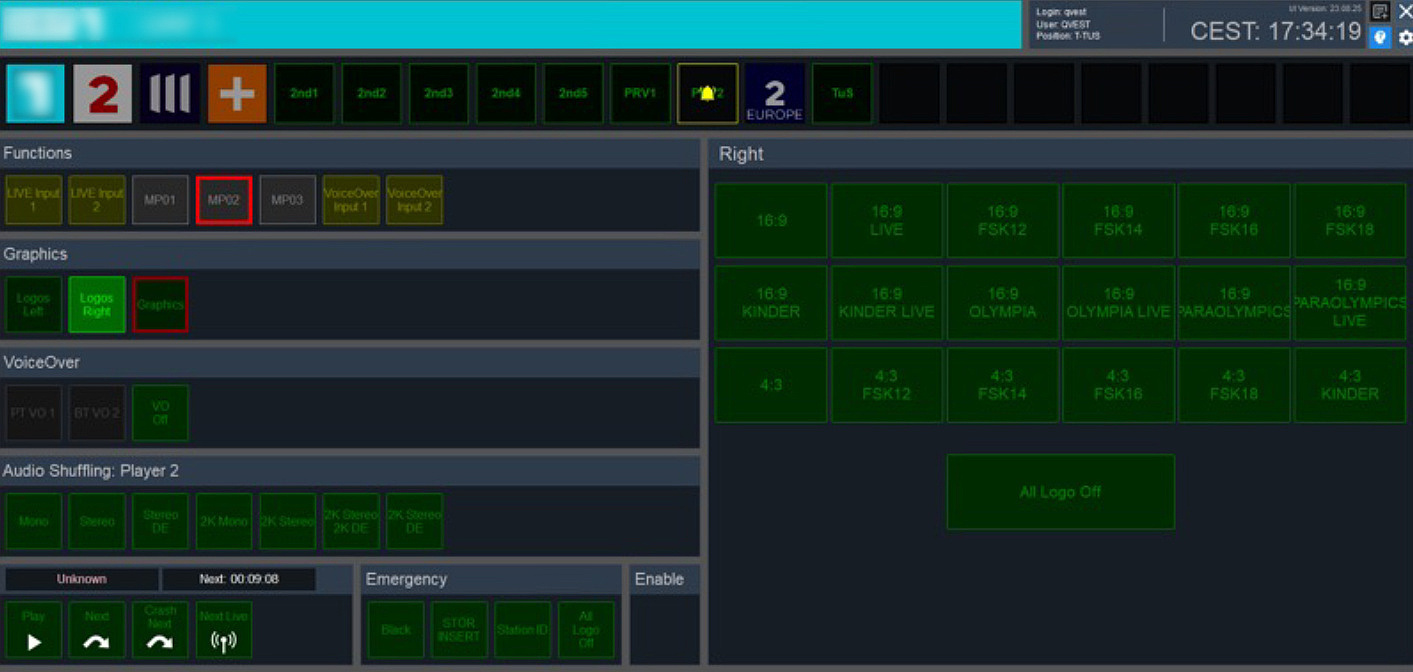Choose the 16:9 LIVE logo
Screen dimensions: 1413x672
click(887, 220)
